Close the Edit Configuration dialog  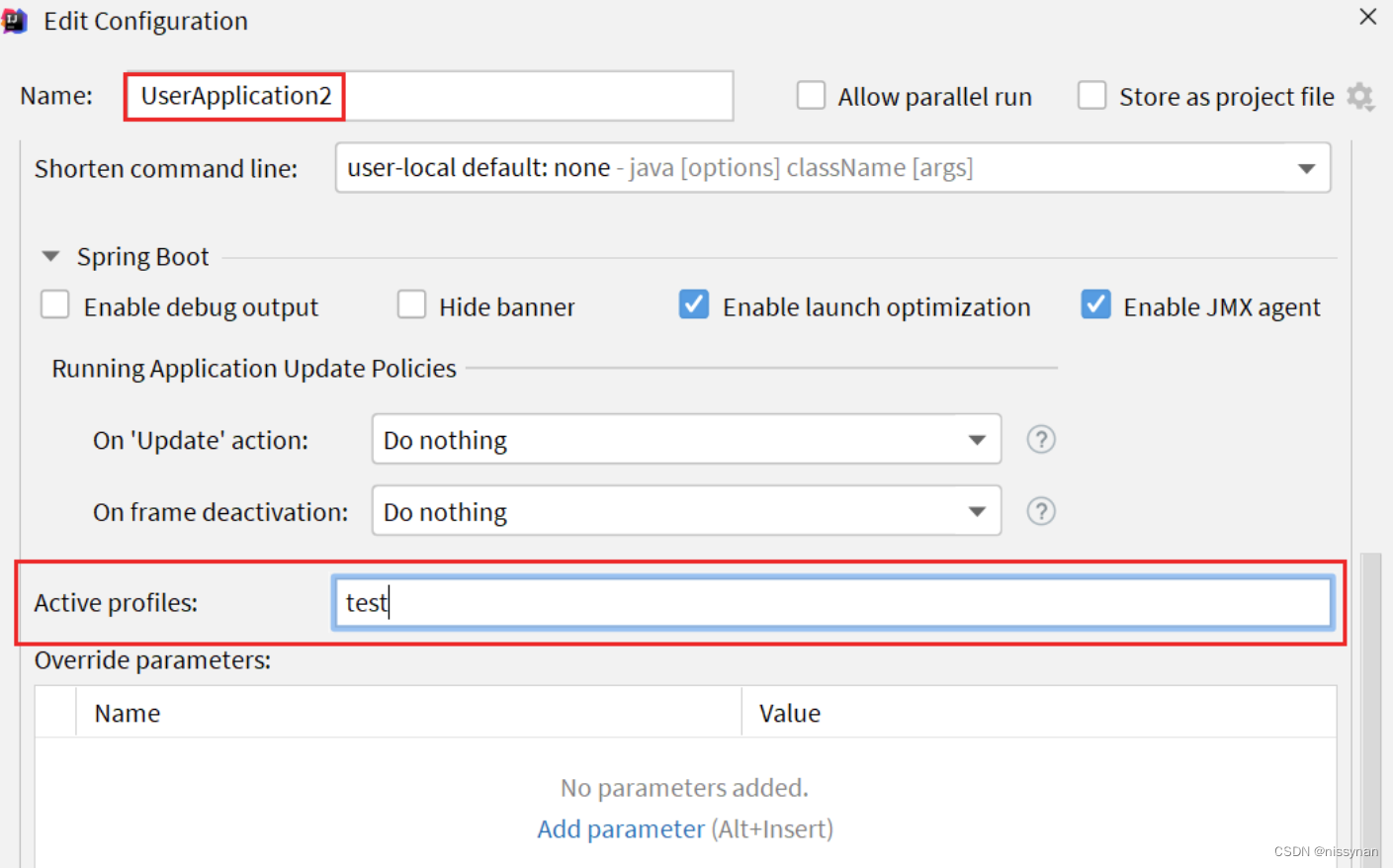[1368, 17]
